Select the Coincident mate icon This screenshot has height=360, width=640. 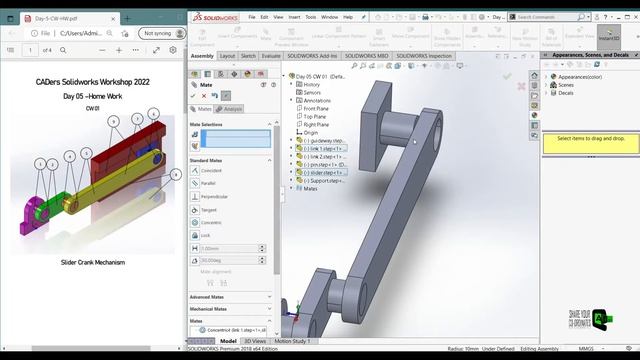point(195,171)
